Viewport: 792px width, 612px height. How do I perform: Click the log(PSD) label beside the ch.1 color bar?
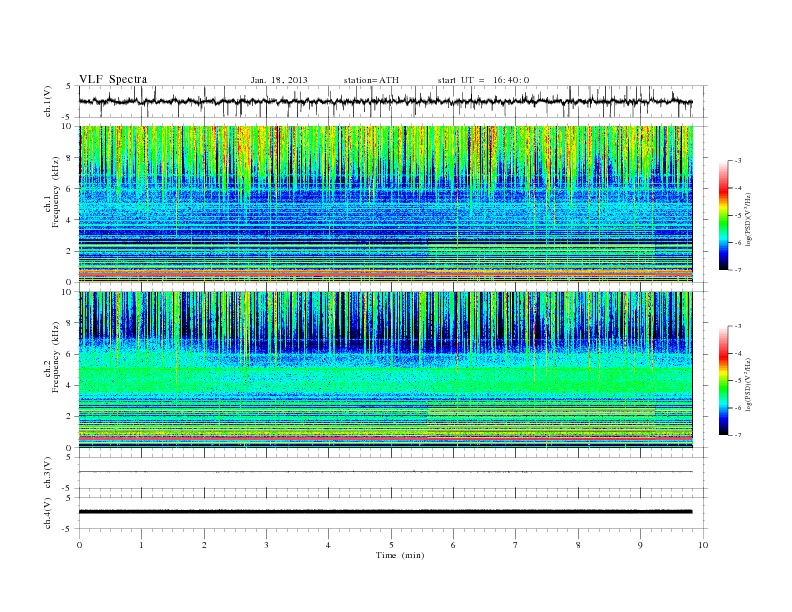tap(748, 219)
